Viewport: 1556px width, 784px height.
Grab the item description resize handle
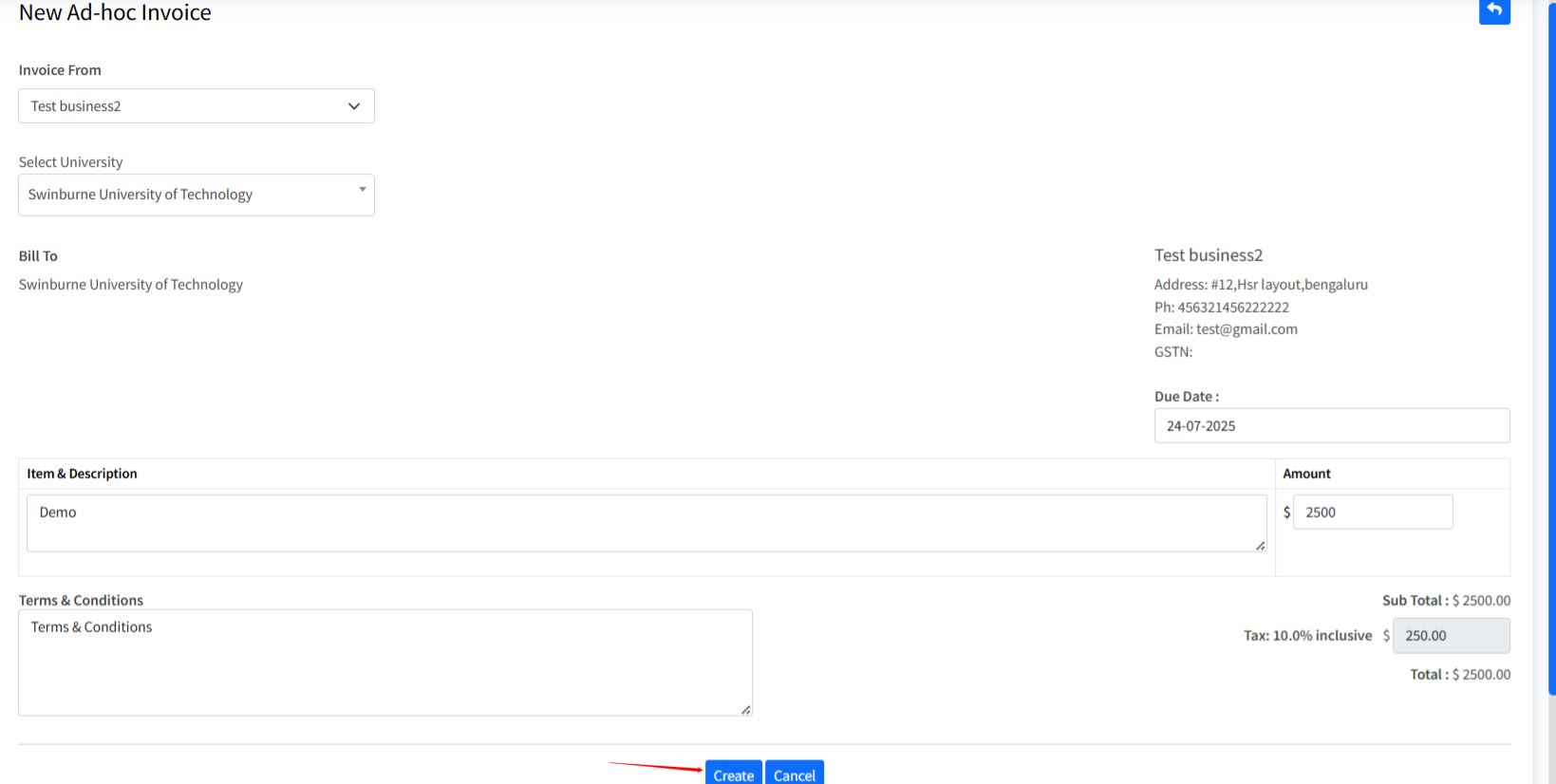[1260, 546]
